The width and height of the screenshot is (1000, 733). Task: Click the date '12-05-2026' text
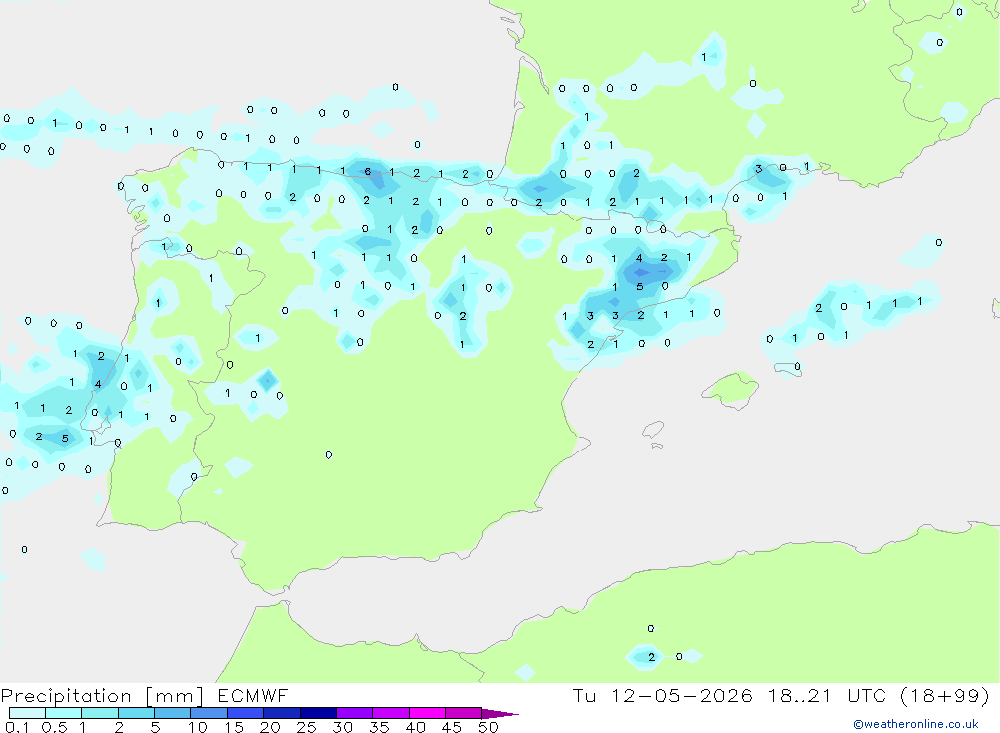click(681, 695)
